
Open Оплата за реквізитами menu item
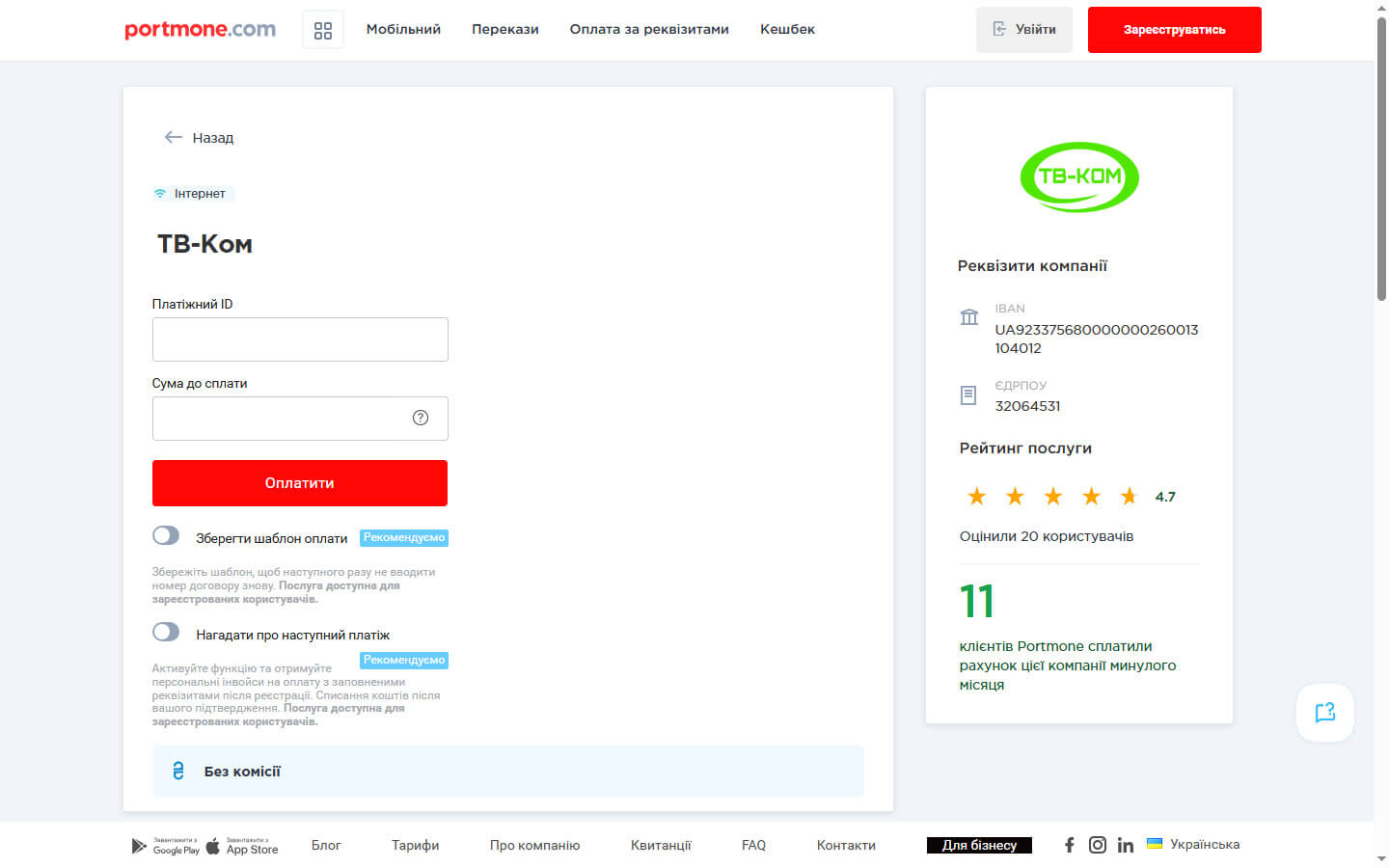(649, 30)
